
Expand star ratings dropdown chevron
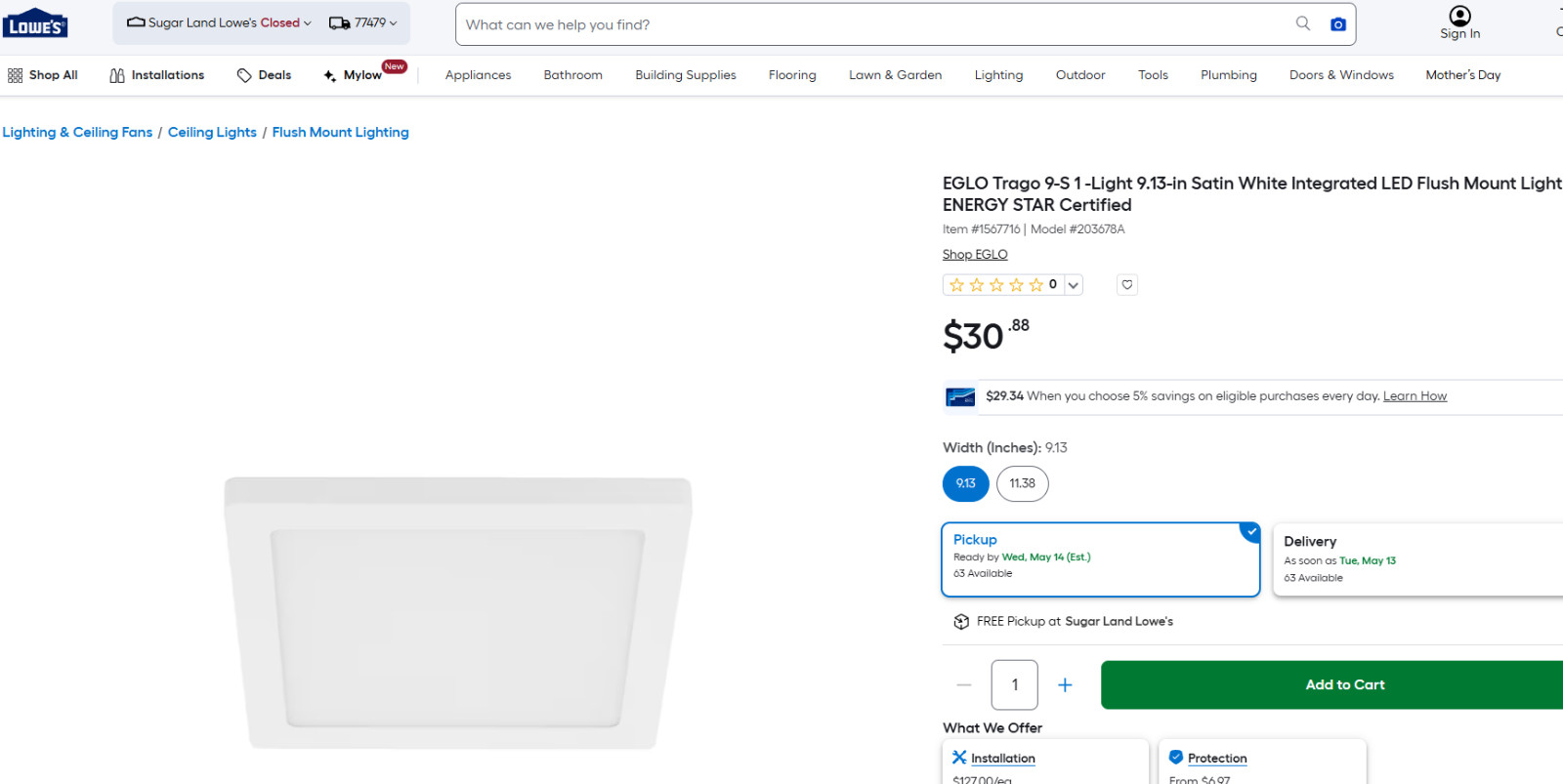click(1074, 285)
